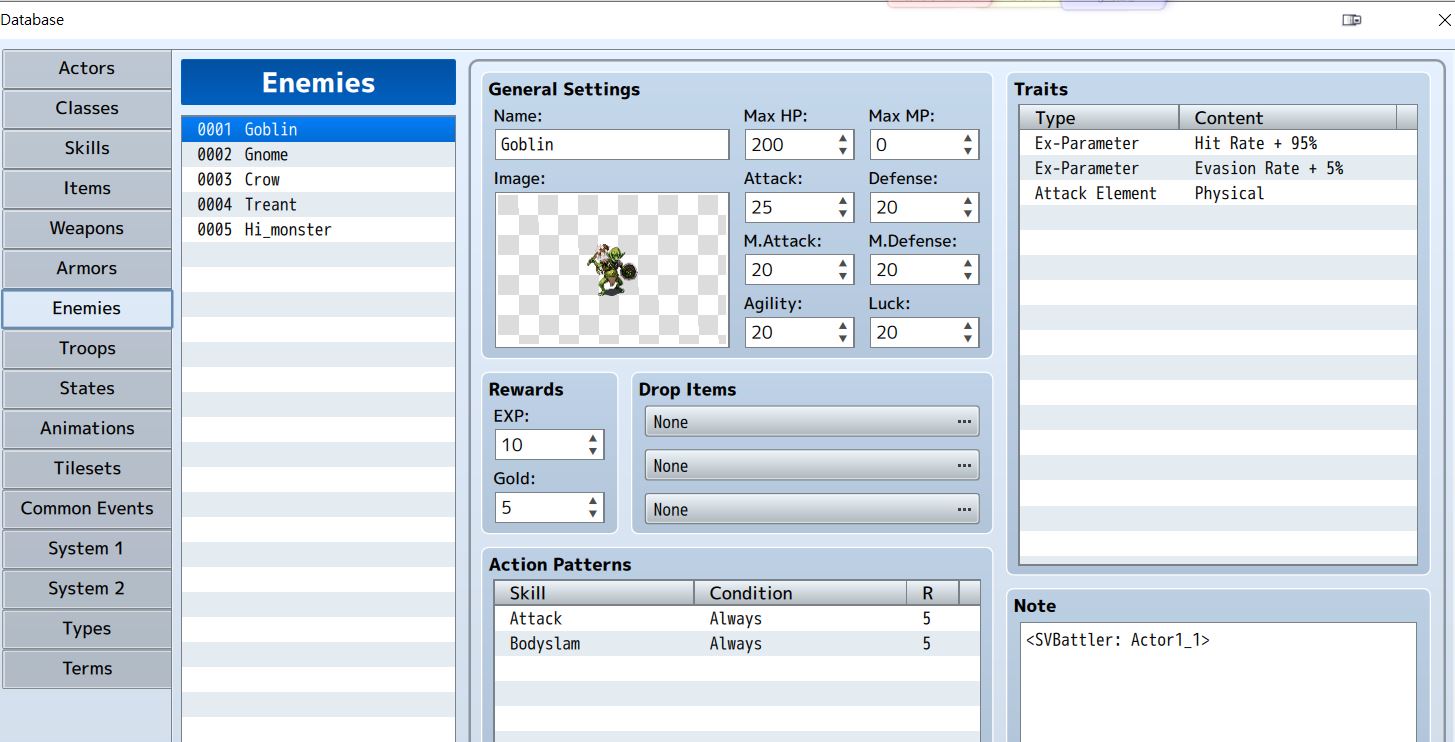Image resolution: width=1455 pixels, height=742 pixels.
Task: Open the System 1 tab
Action: pyautogui.click(x=87, y=548)
